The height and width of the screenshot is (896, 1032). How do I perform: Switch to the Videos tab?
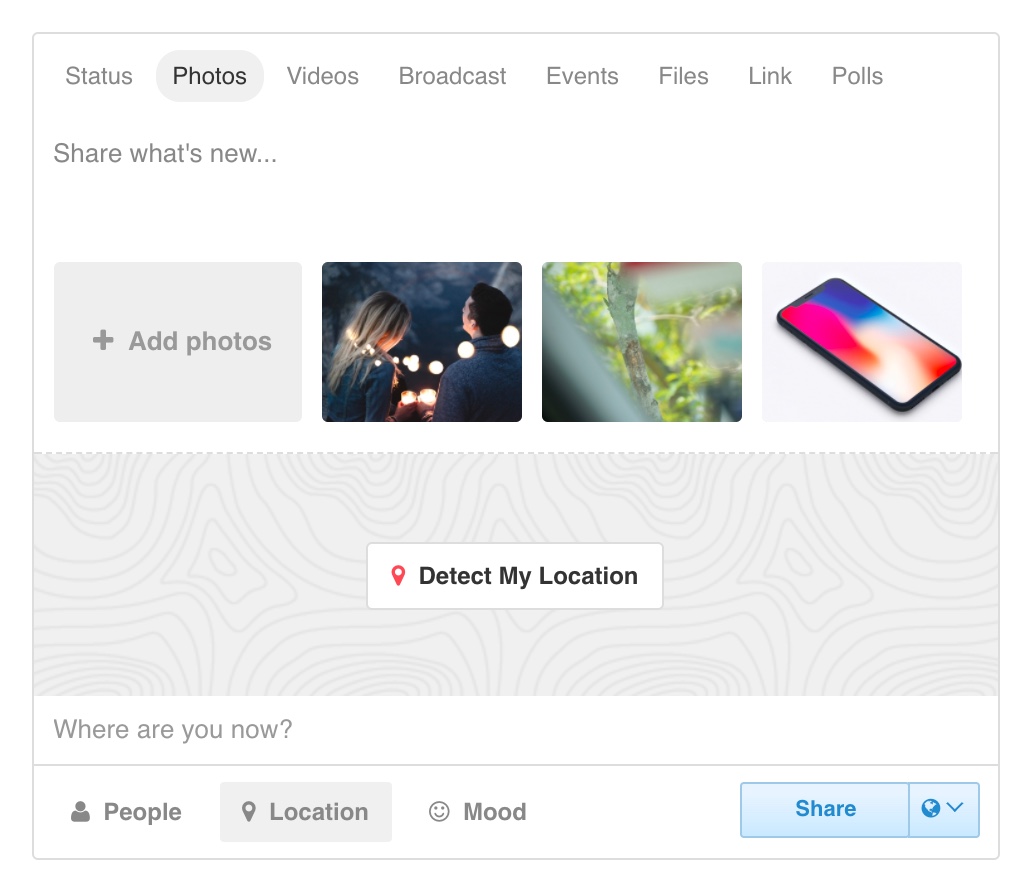(322, 76)
